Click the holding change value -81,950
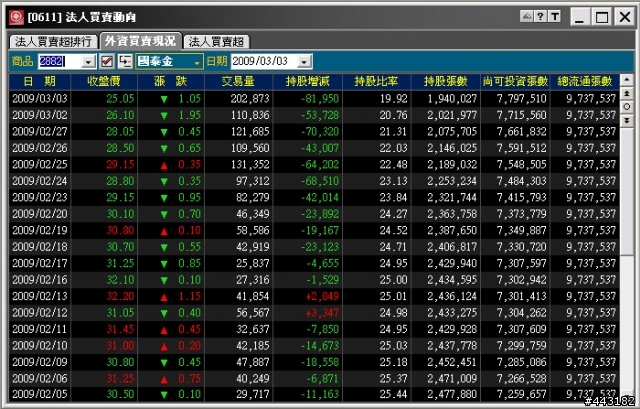This screenshot has height=409, width=640. click(320, 99)
